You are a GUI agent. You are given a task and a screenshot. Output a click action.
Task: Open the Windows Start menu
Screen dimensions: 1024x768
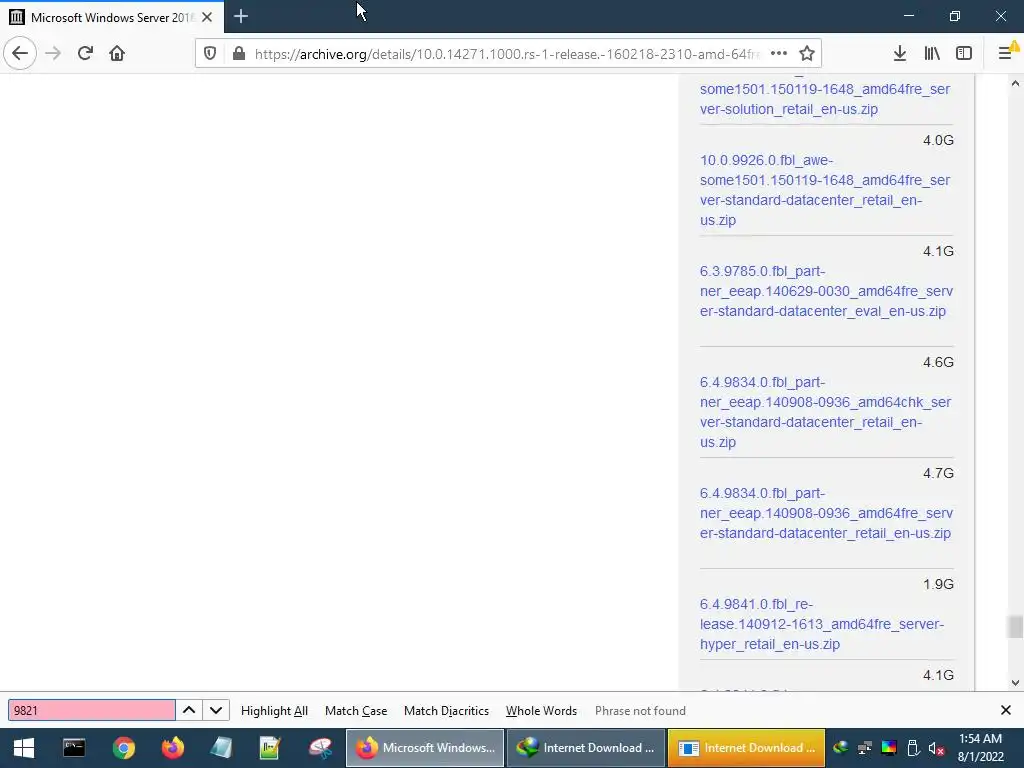pyautogui.click(x=24, y=748)
